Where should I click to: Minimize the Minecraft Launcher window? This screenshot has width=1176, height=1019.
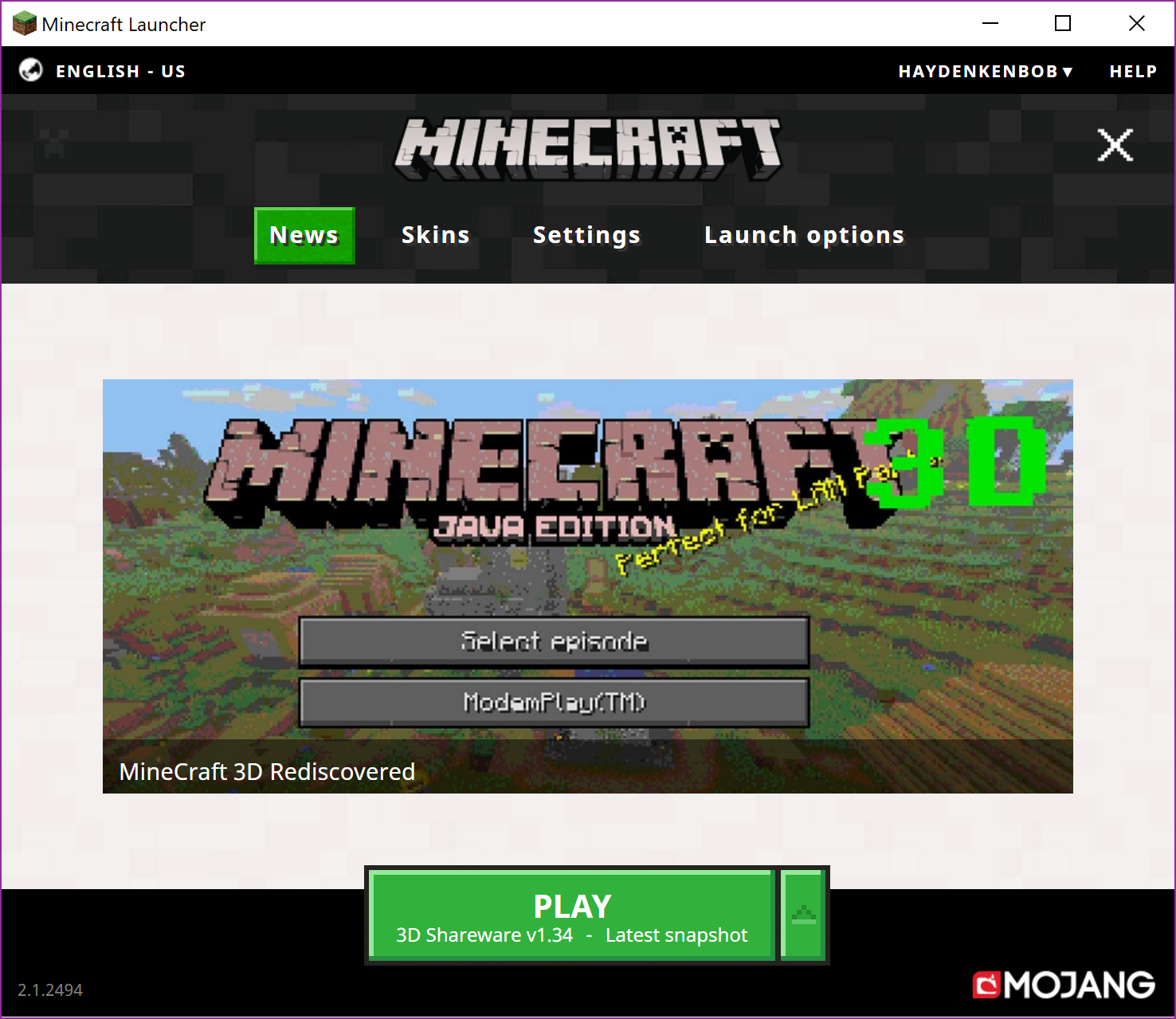(990, 24)
